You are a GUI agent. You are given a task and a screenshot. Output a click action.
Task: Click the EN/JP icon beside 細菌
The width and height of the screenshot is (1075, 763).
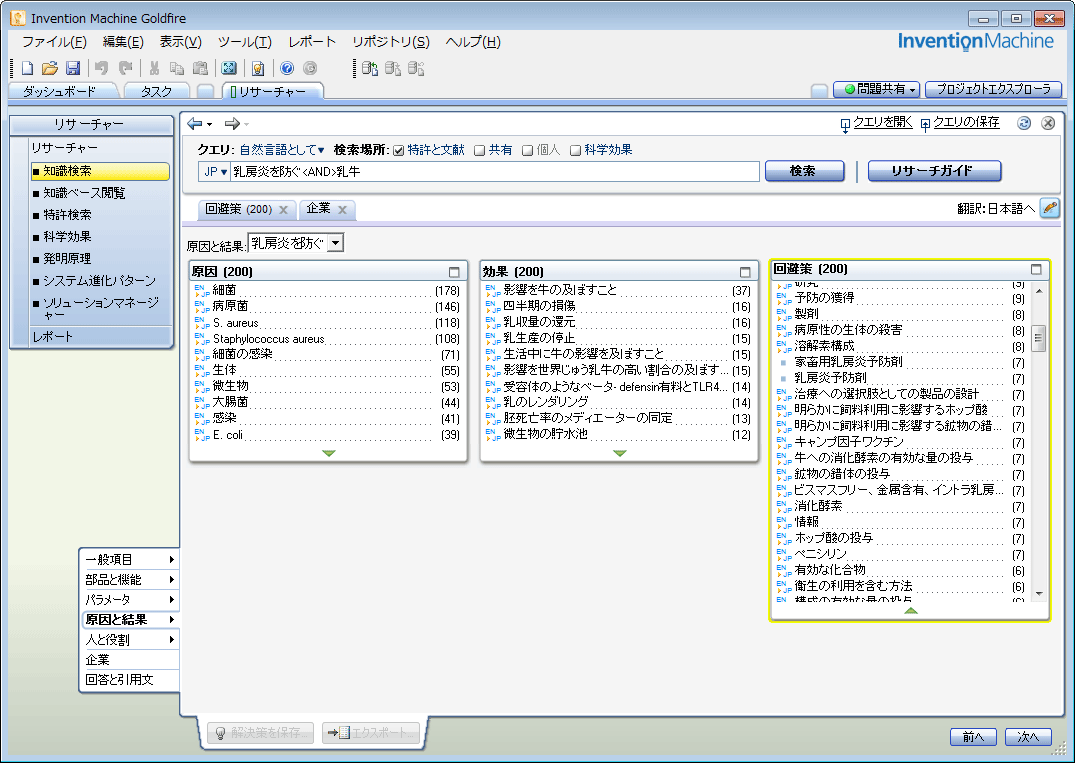[x=202, y=291]
